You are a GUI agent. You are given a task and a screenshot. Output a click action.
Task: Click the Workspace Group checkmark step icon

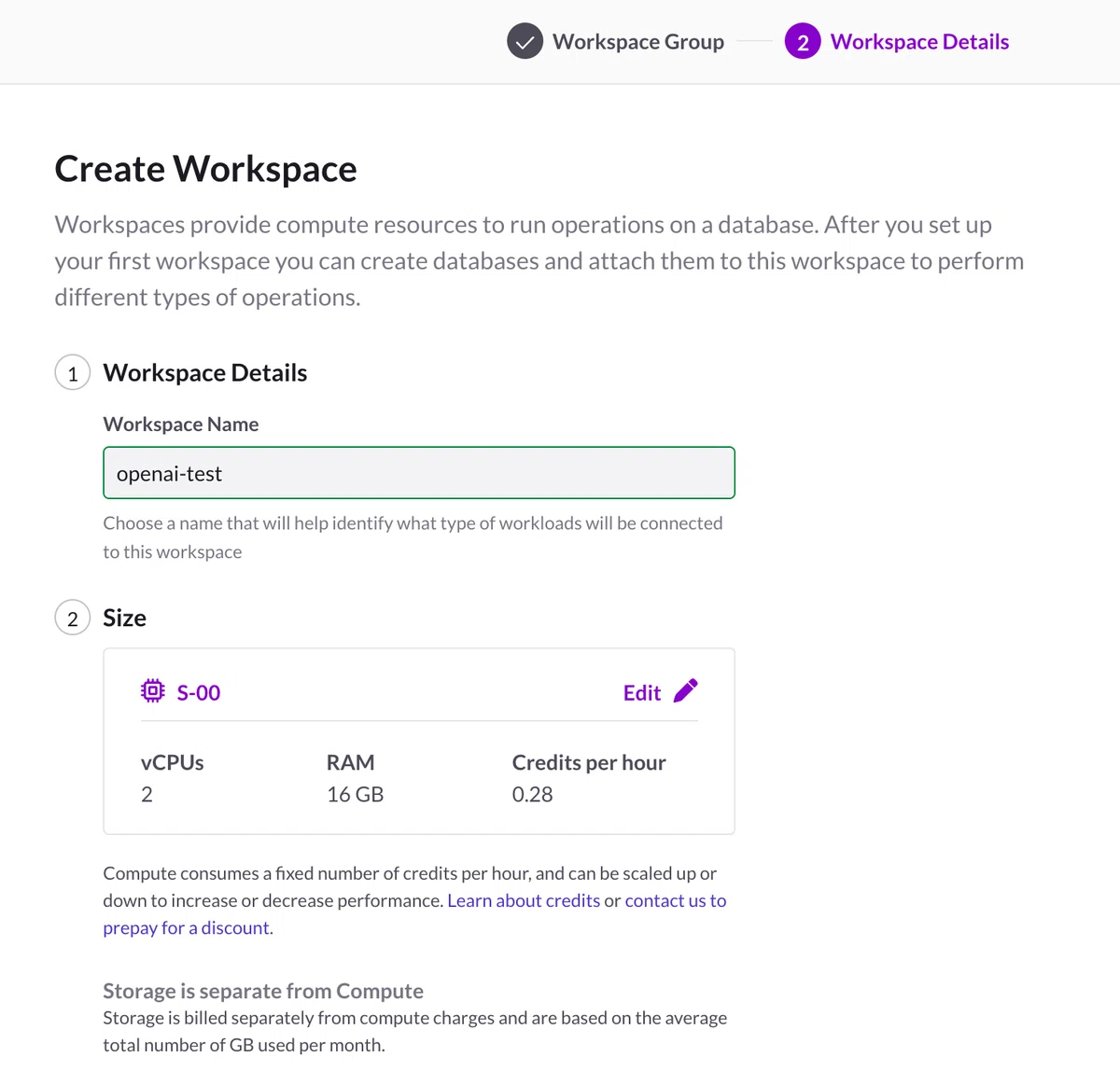click(525, 42)
